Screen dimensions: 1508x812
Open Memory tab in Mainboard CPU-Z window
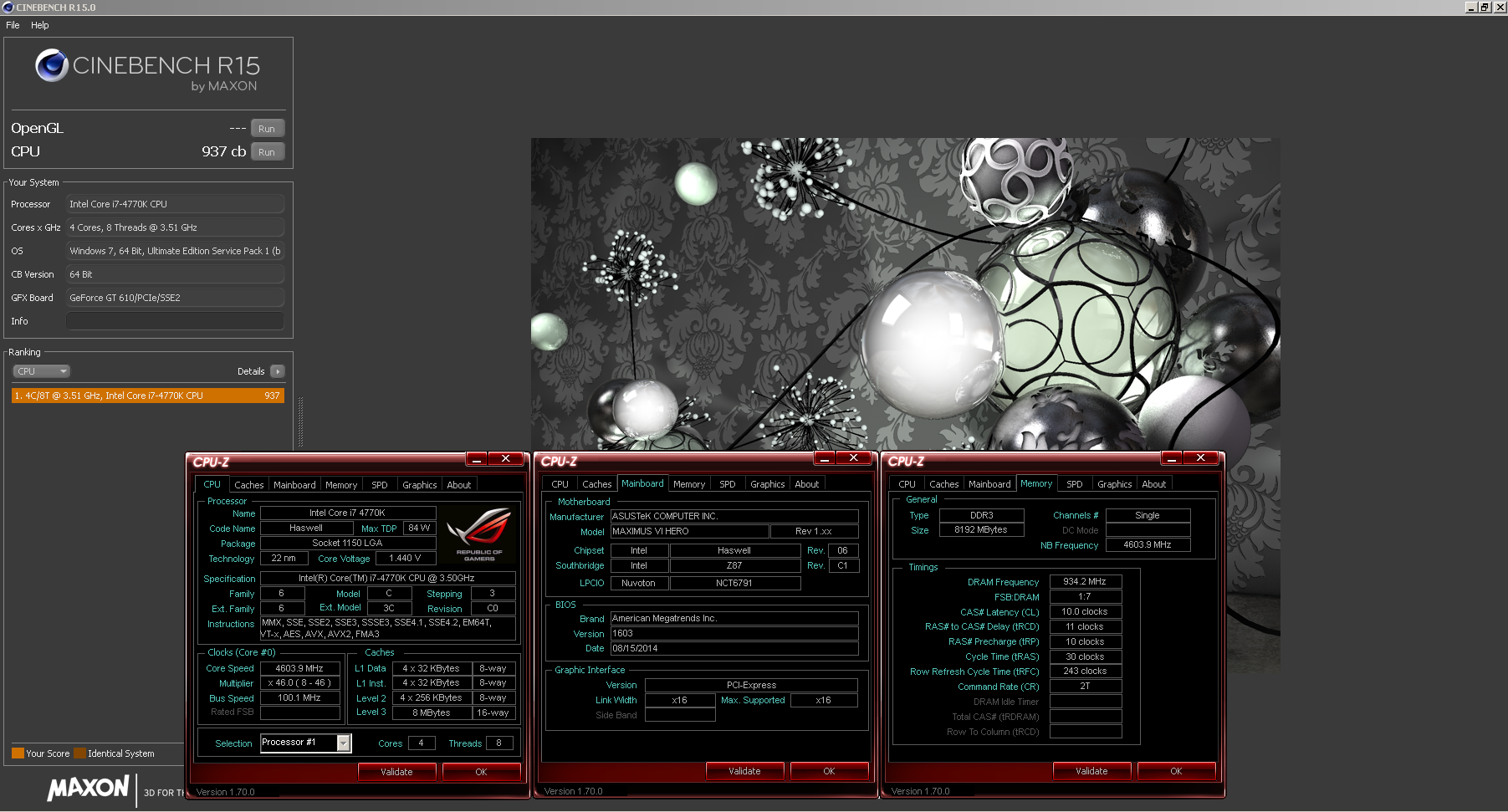689,484
